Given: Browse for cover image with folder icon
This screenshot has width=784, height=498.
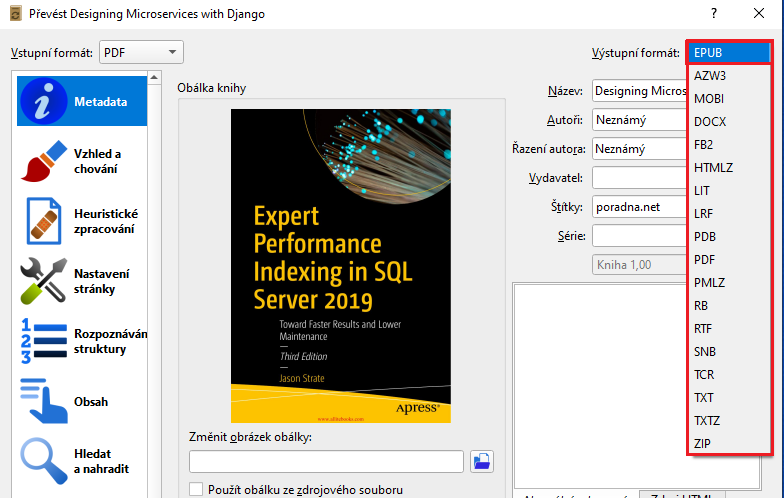Looking at the screenshot, I should tap(483, 461).
